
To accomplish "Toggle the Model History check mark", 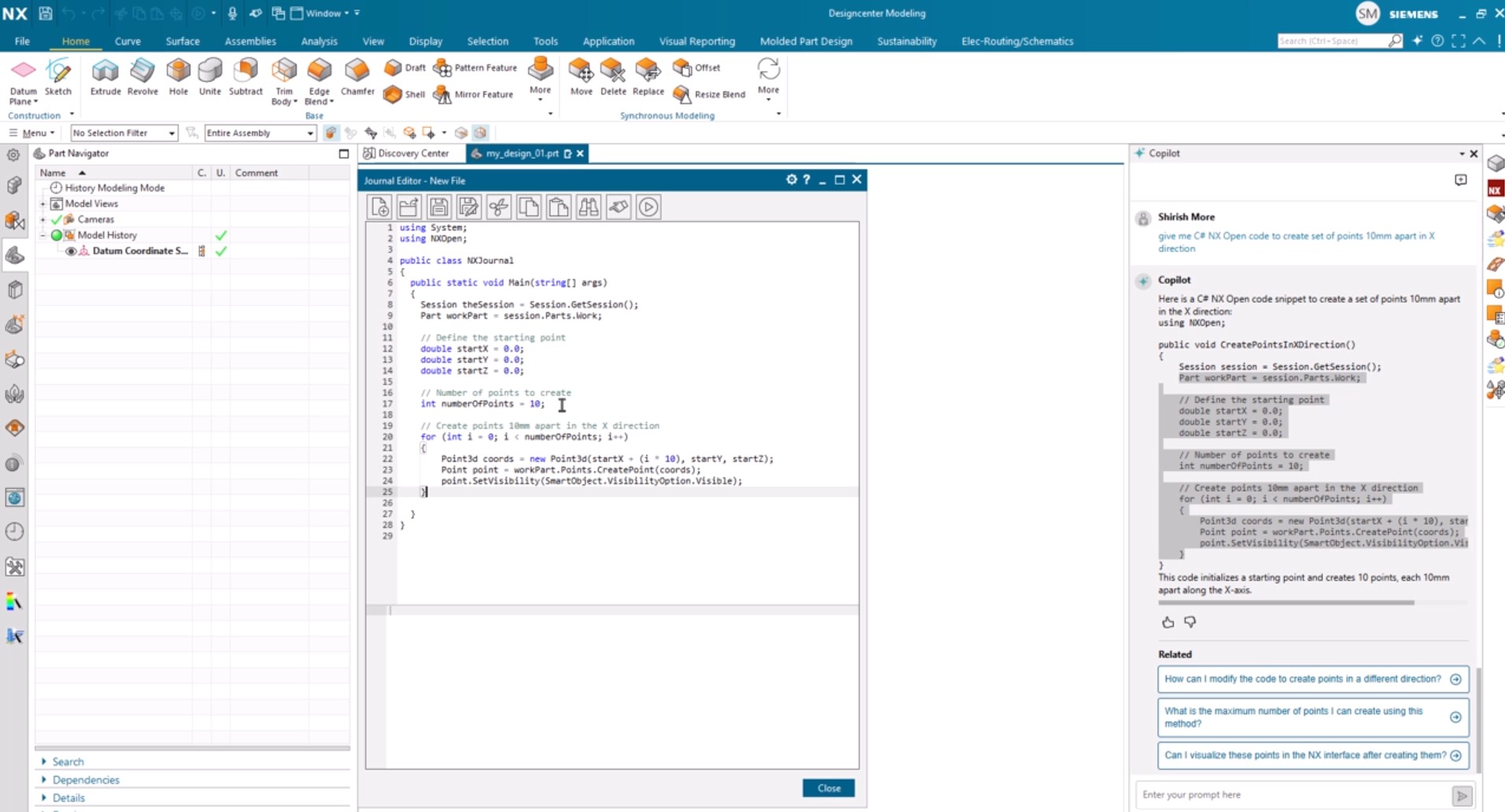I will coord(221,235).
